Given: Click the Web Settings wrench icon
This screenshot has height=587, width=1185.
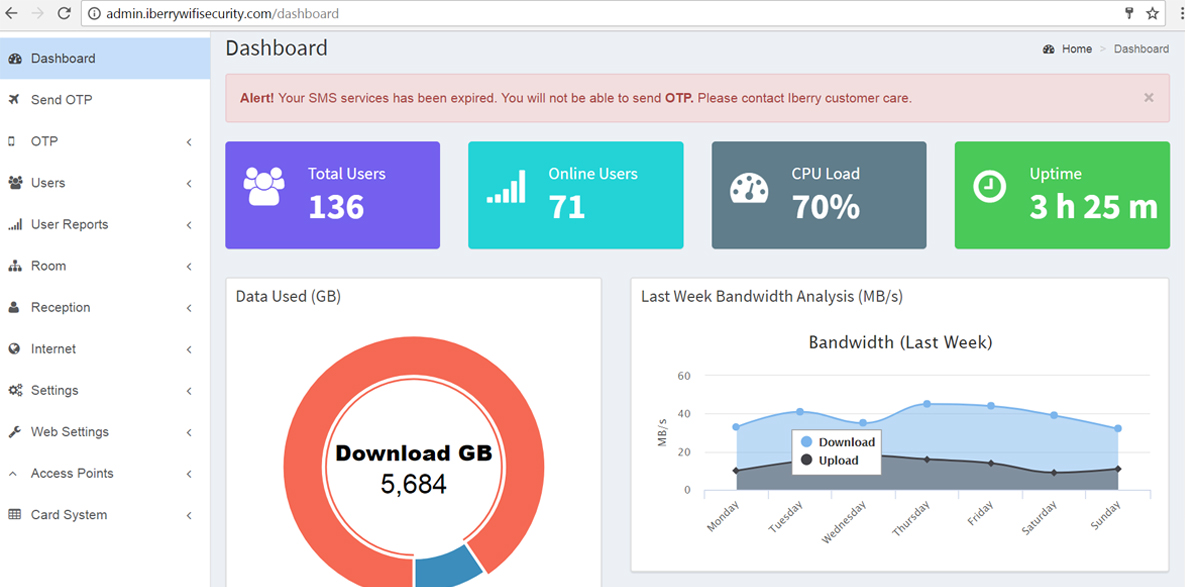Looking at the screenshot, I should tap(14, 432).
